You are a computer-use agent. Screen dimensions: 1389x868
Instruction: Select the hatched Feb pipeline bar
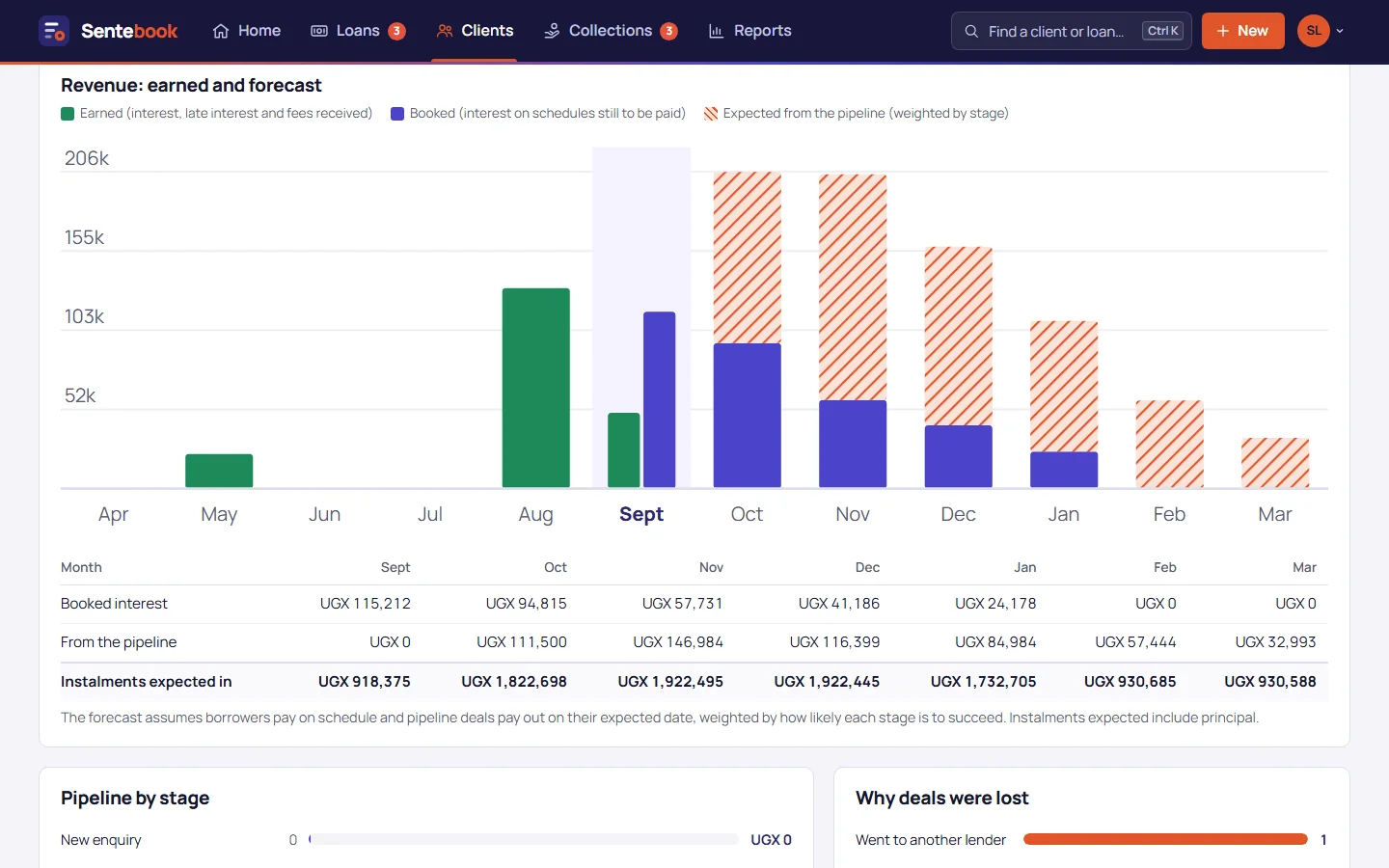pyautogui.click(x=1169, y=444)
